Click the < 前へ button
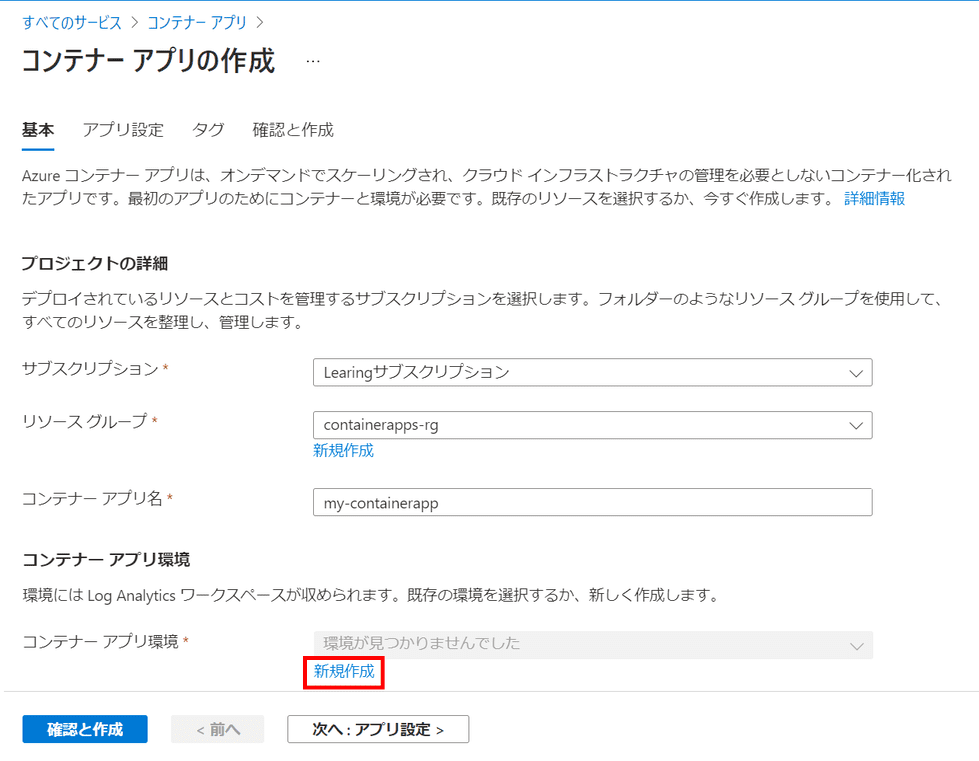 pos(218,729)
